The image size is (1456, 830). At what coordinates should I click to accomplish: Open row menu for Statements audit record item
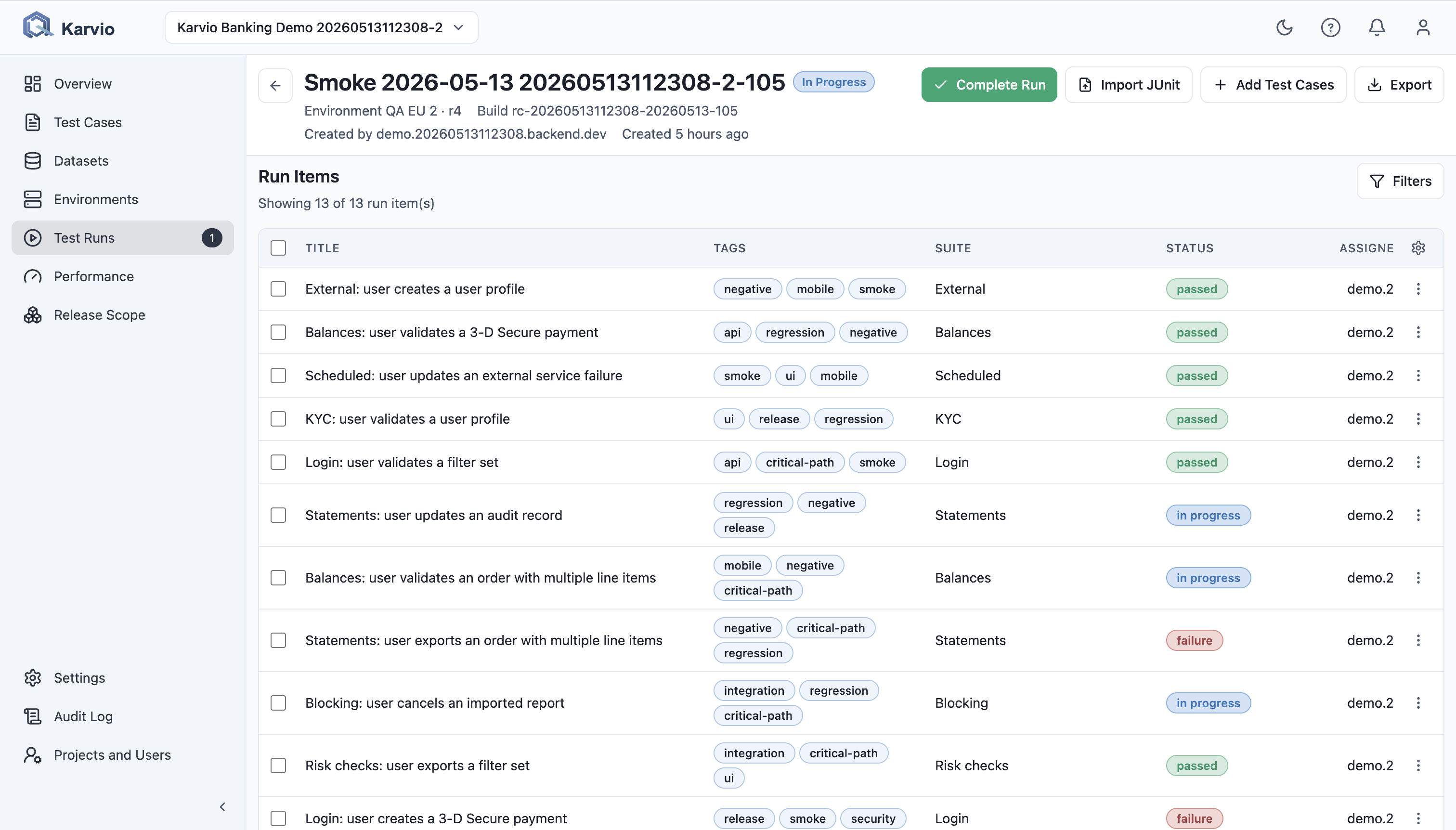click(x=1418, y=515)
